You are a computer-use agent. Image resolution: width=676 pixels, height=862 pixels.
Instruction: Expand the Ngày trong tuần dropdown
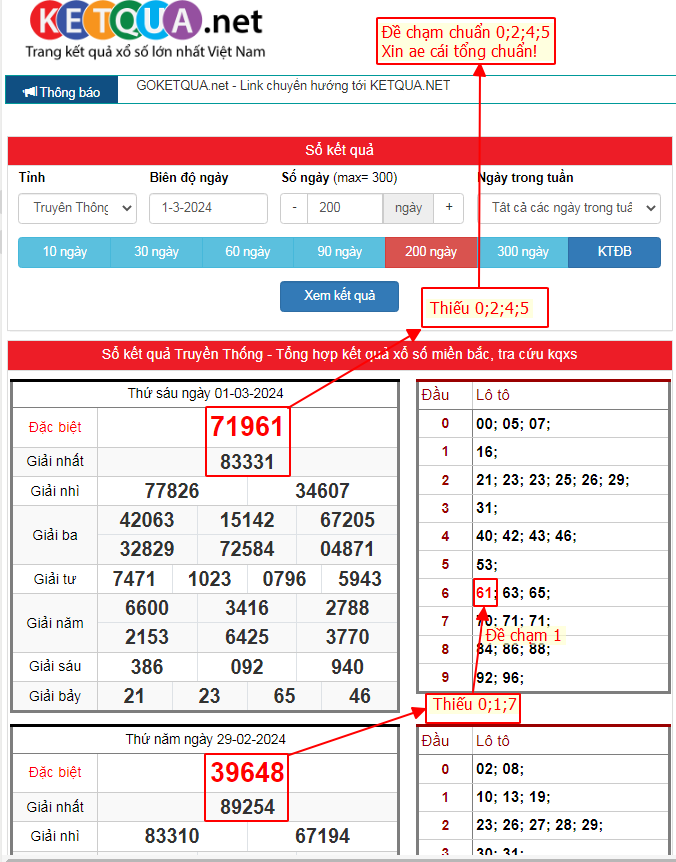(569, 208)
